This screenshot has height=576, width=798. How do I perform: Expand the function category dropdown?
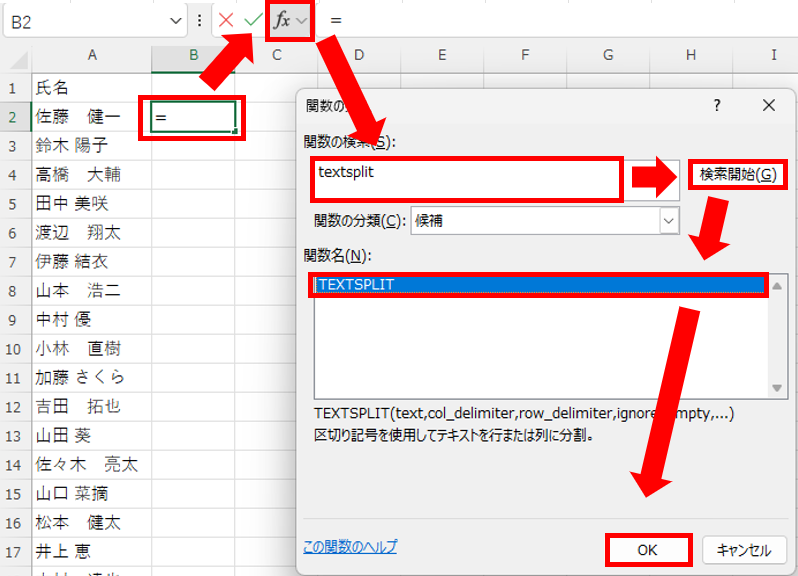coord(667,221)
